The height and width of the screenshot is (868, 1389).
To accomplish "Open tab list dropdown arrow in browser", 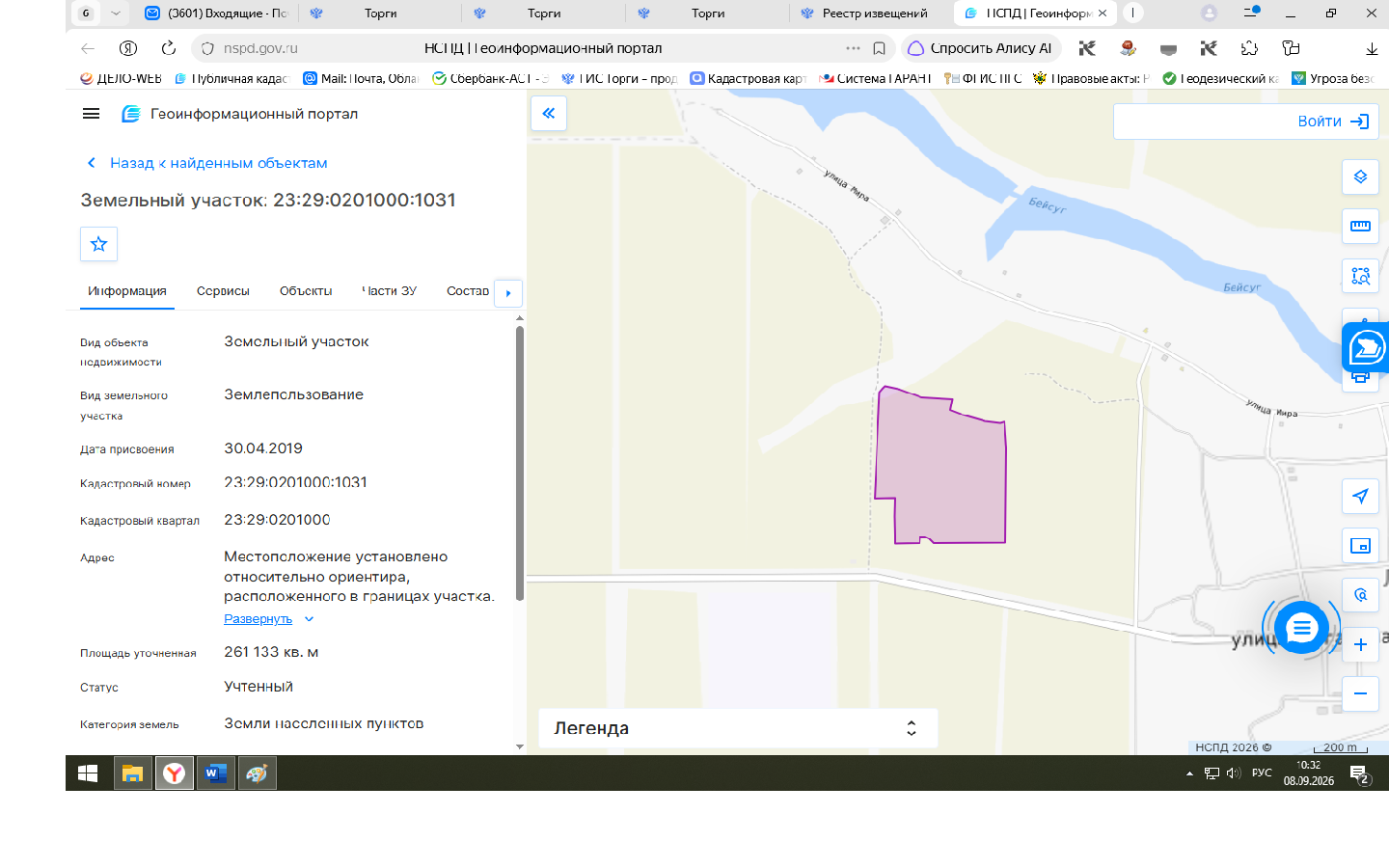I will pos(116,14).
